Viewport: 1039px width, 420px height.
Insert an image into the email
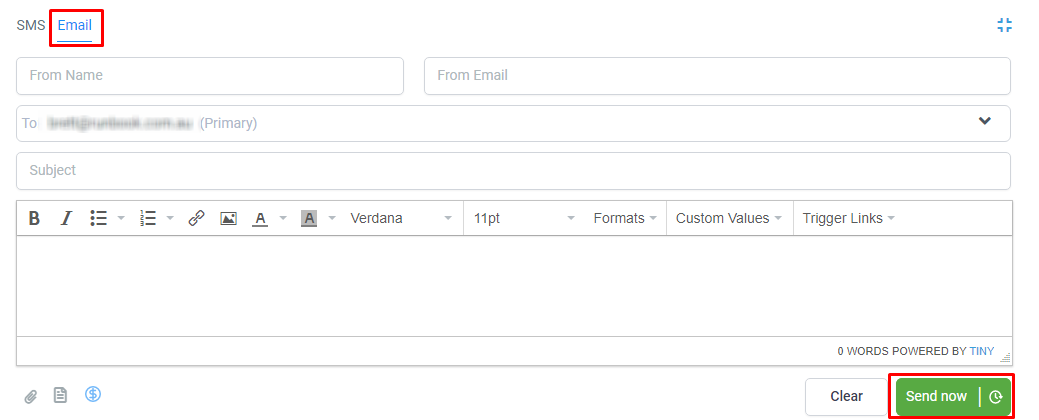229,218
